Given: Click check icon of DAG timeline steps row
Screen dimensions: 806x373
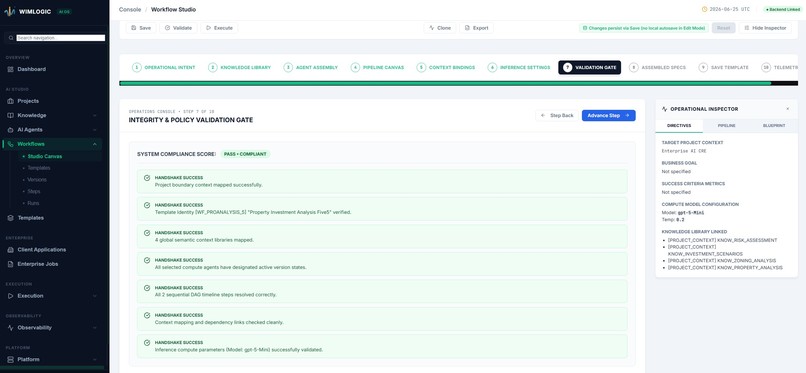Looking at the screenshot, I should (147, 288).
